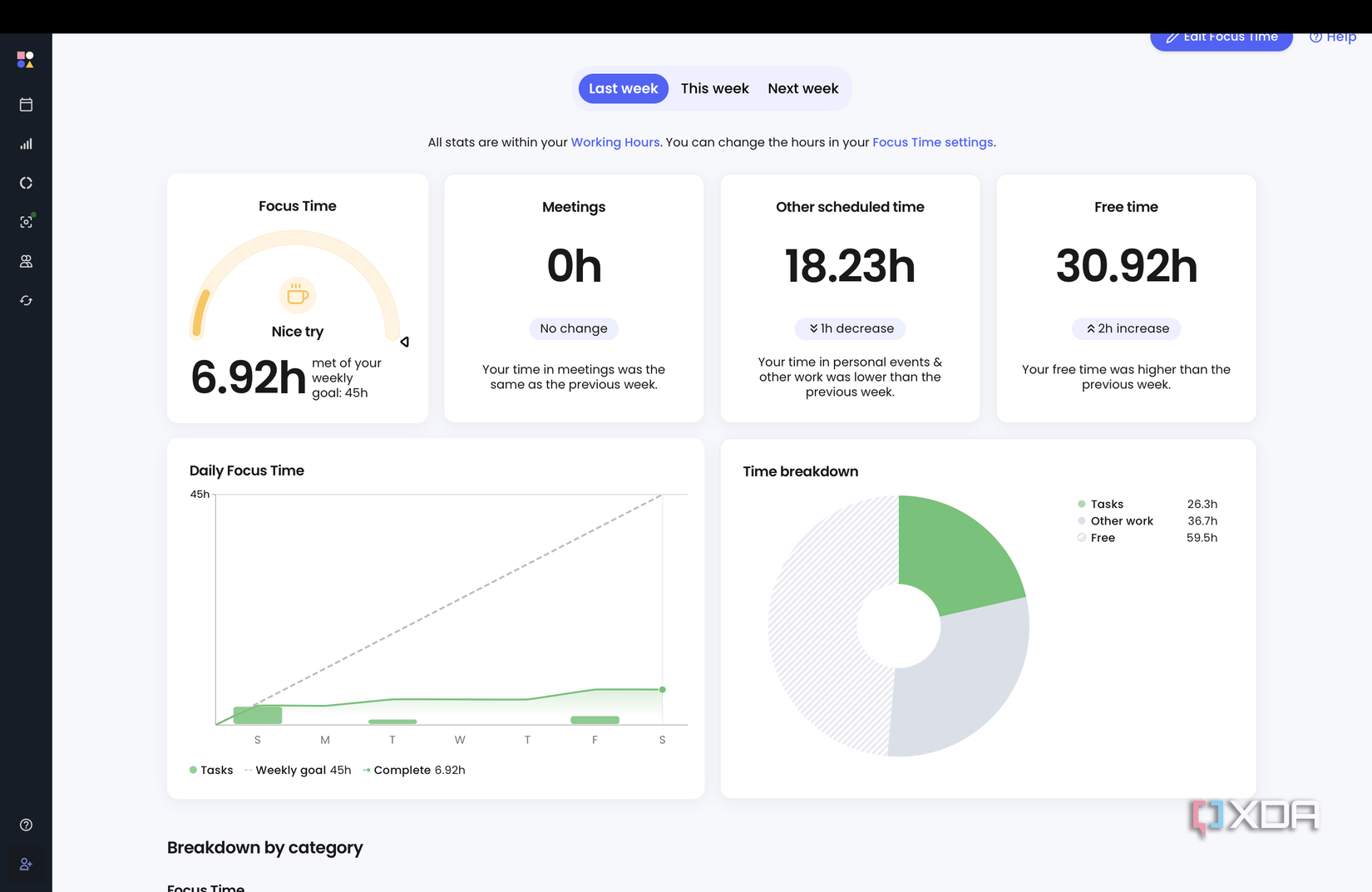Open the people/team sidebar icon

click(26, 261)
